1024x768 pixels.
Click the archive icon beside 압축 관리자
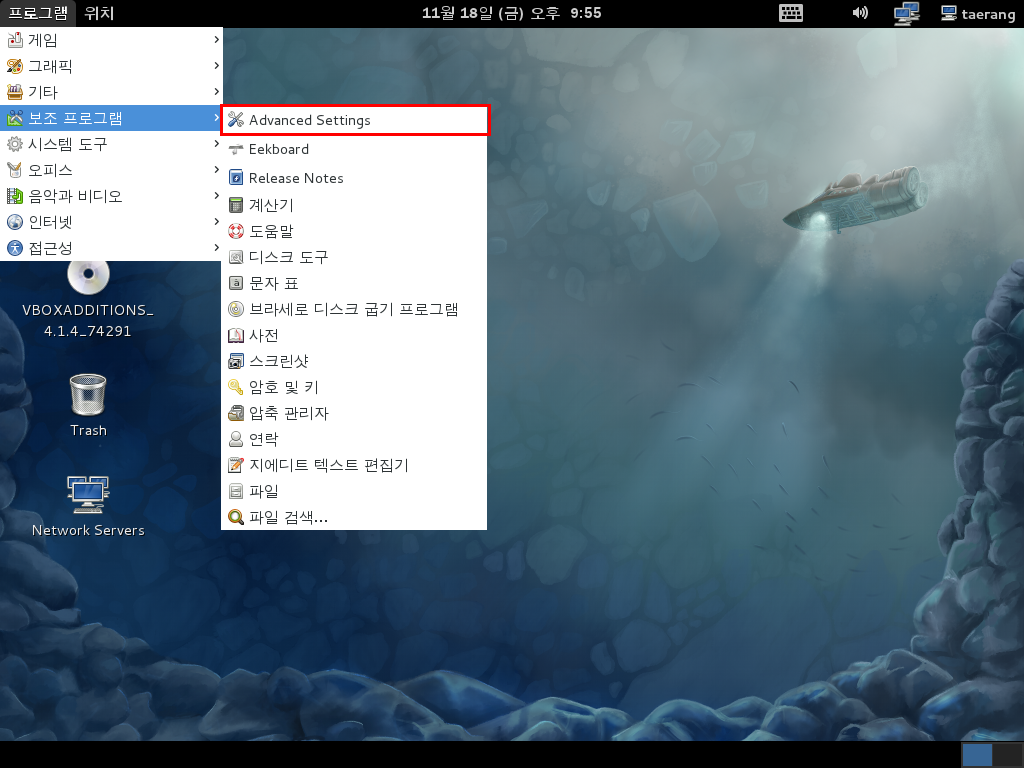[236, 413]
